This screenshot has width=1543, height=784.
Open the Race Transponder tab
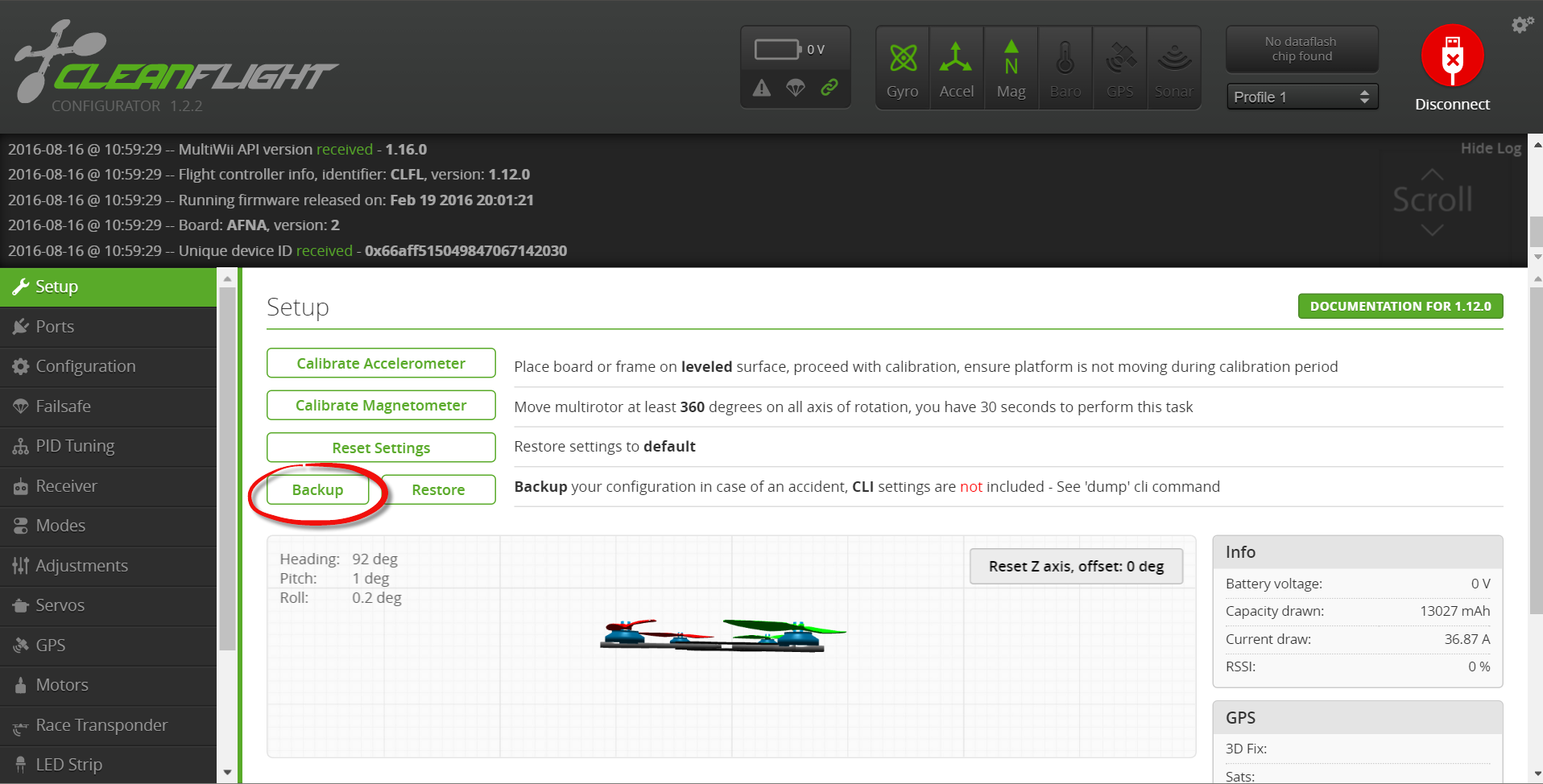coord(108,725)
